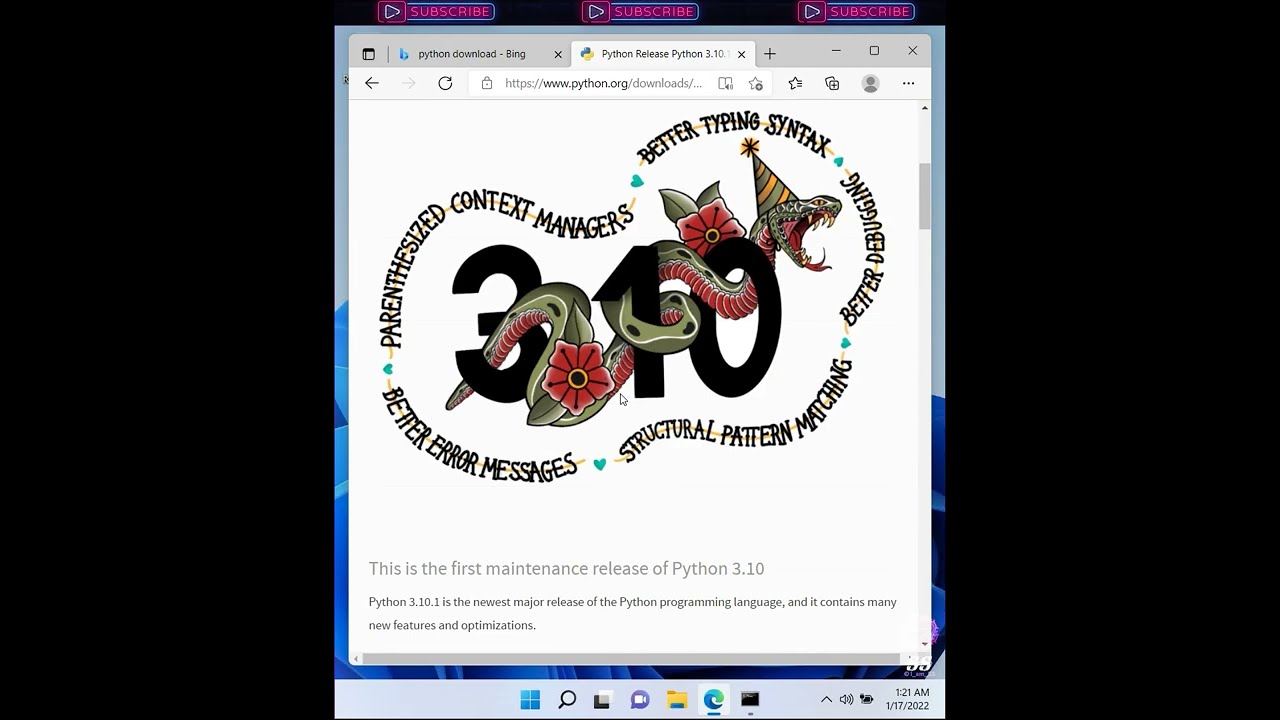Open Task View on the taskbar
The height and width of the screenshot is (720, 1280).
[602, 700]
